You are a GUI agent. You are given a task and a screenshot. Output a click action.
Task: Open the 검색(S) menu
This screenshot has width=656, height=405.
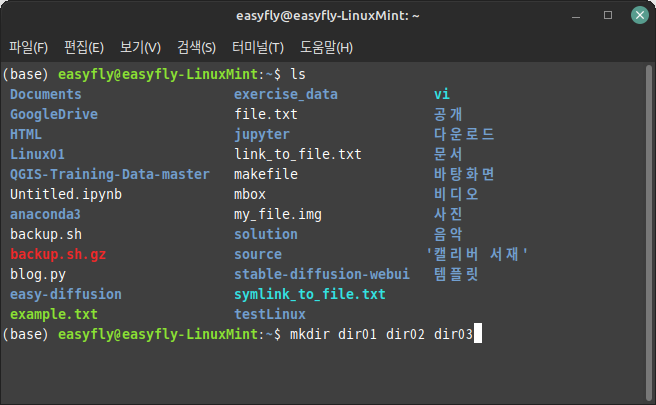(x=196, y=47)
